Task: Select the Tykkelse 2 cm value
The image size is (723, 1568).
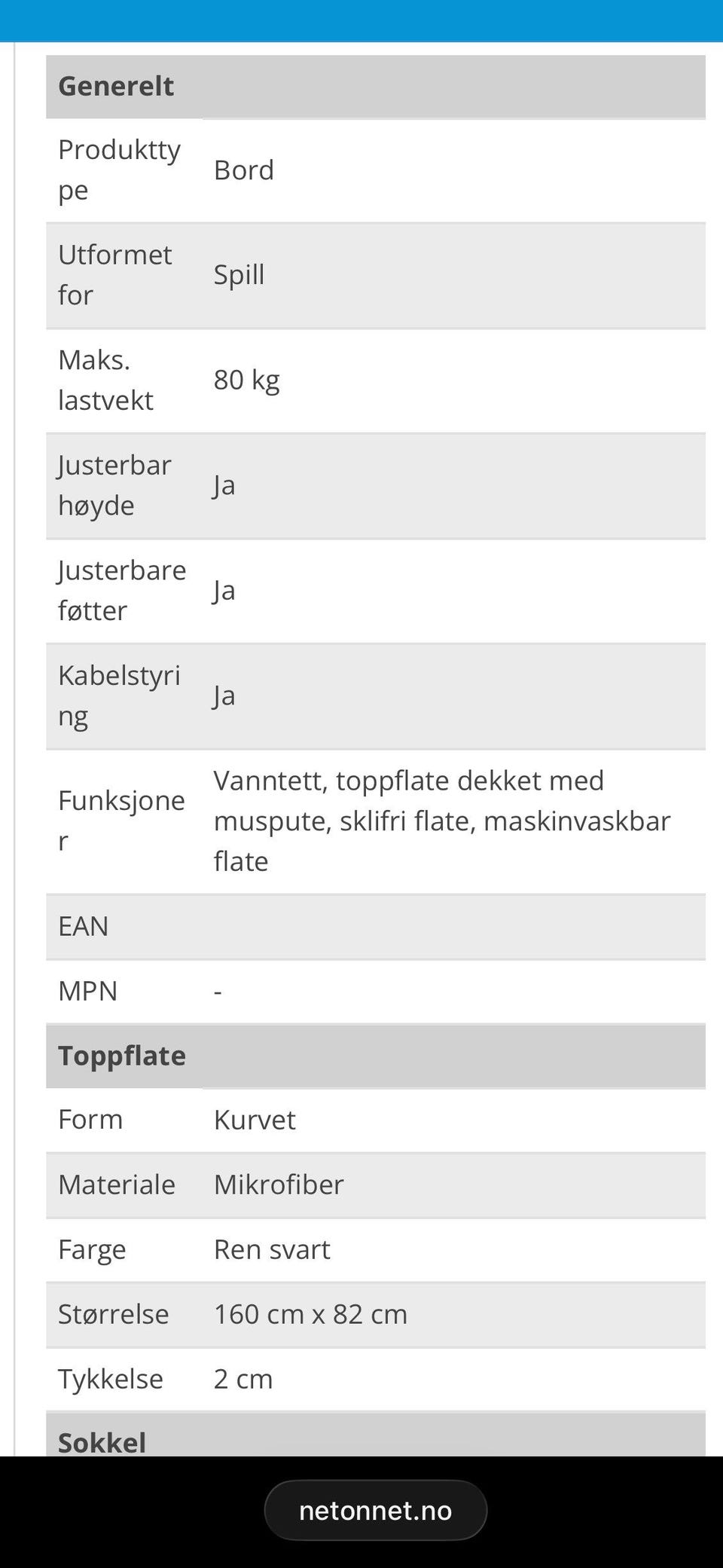Action: (x=243, y=1379)
